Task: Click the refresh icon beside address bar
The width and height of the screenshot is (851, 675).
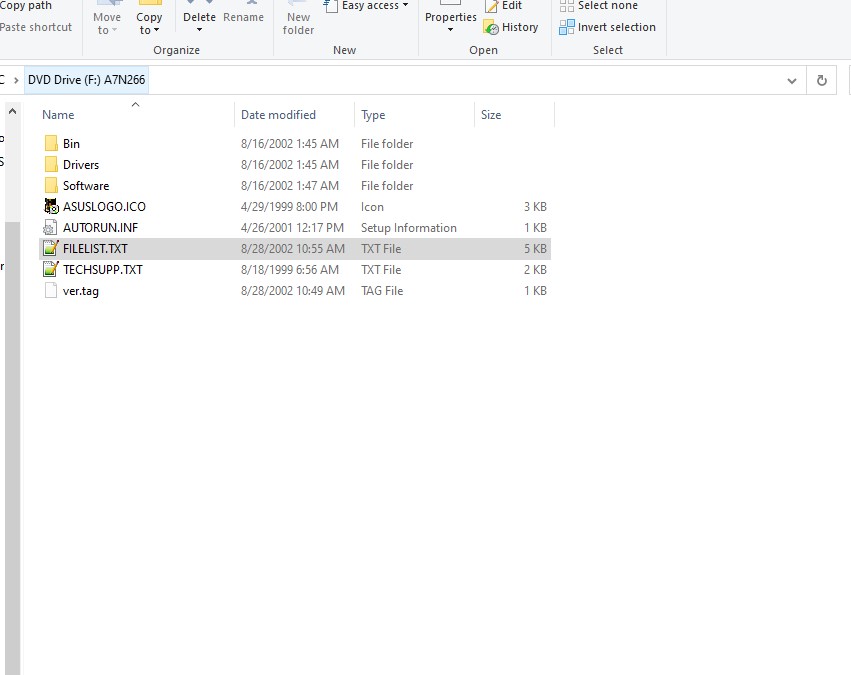Action: click(822, 80)
